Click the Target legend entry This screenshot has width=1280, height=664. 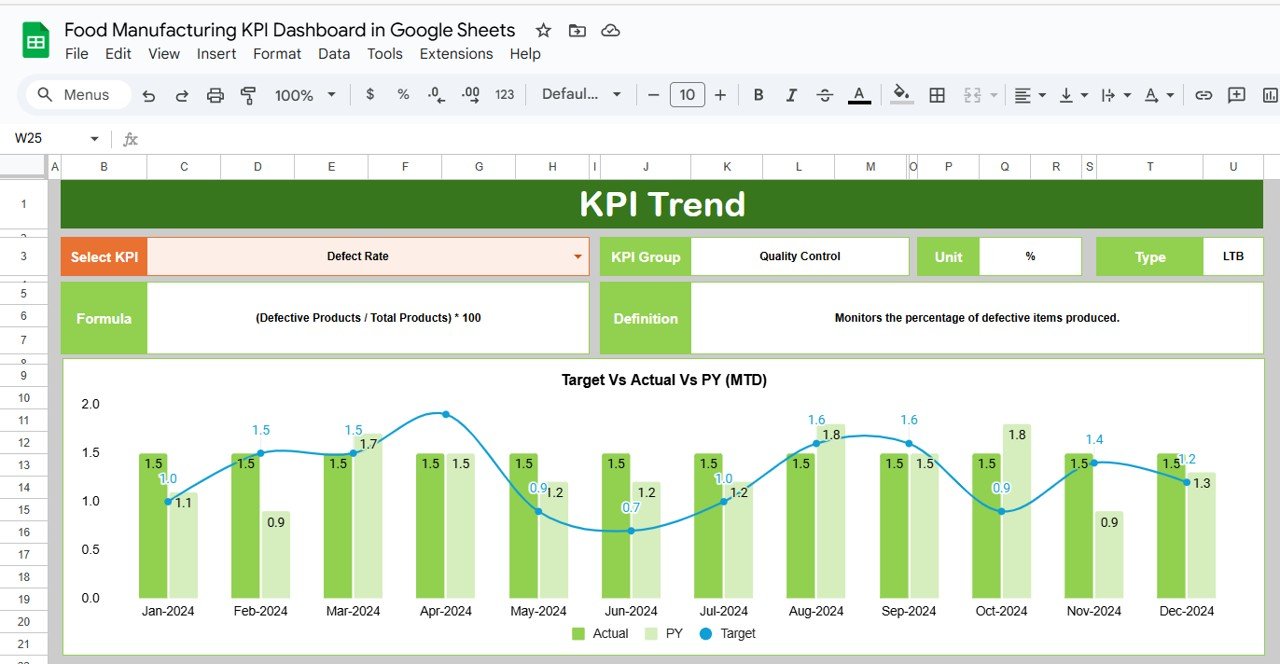pyautogui.click(x=727, y=633)
